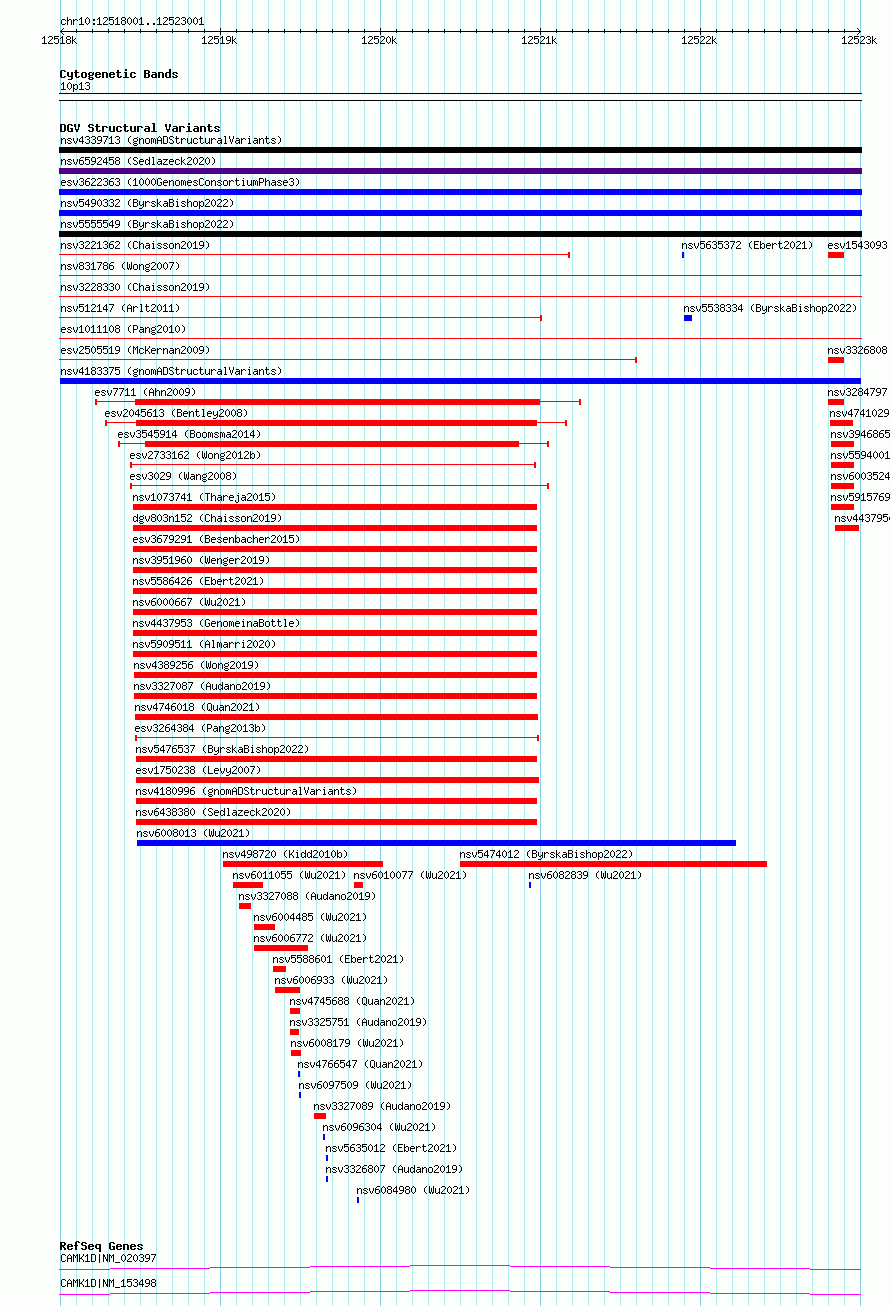This screenshot has width=890, height=1306.
Task: Click esv3264384 (Pang2013b) label
Action: click(x=201, y=728)
